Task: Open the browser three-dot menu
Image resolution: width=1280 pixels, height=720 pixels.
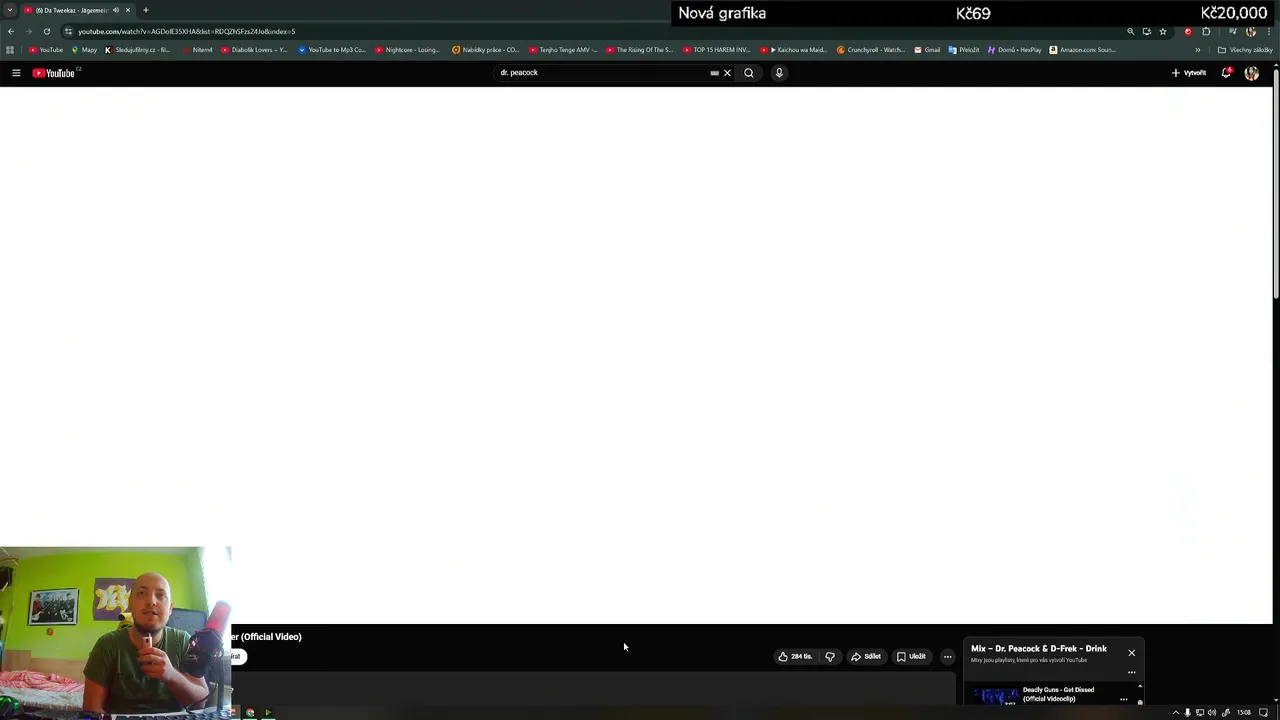Action: click(1269, 32)
